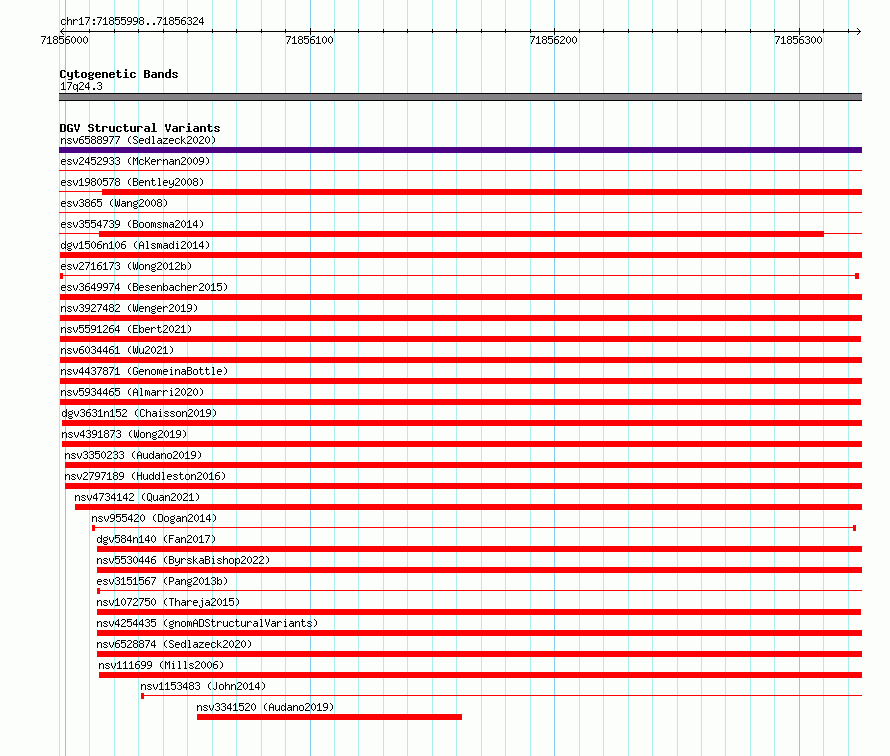
Task: Click the Cytogenetic Bands track title
Action: 119,74
